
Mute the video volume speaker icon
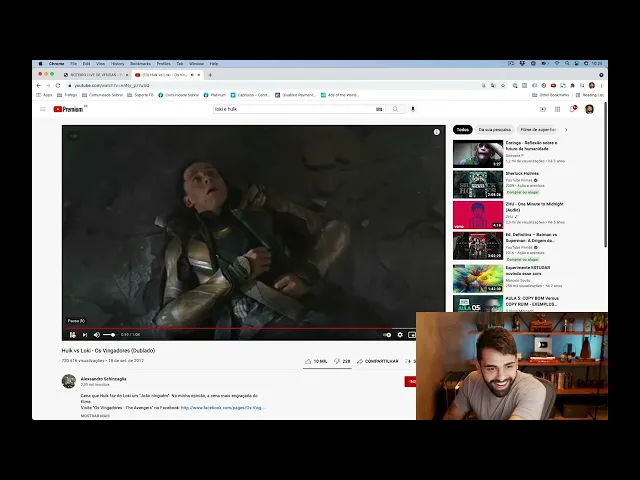pyautogui.click(x=97, y=335)
